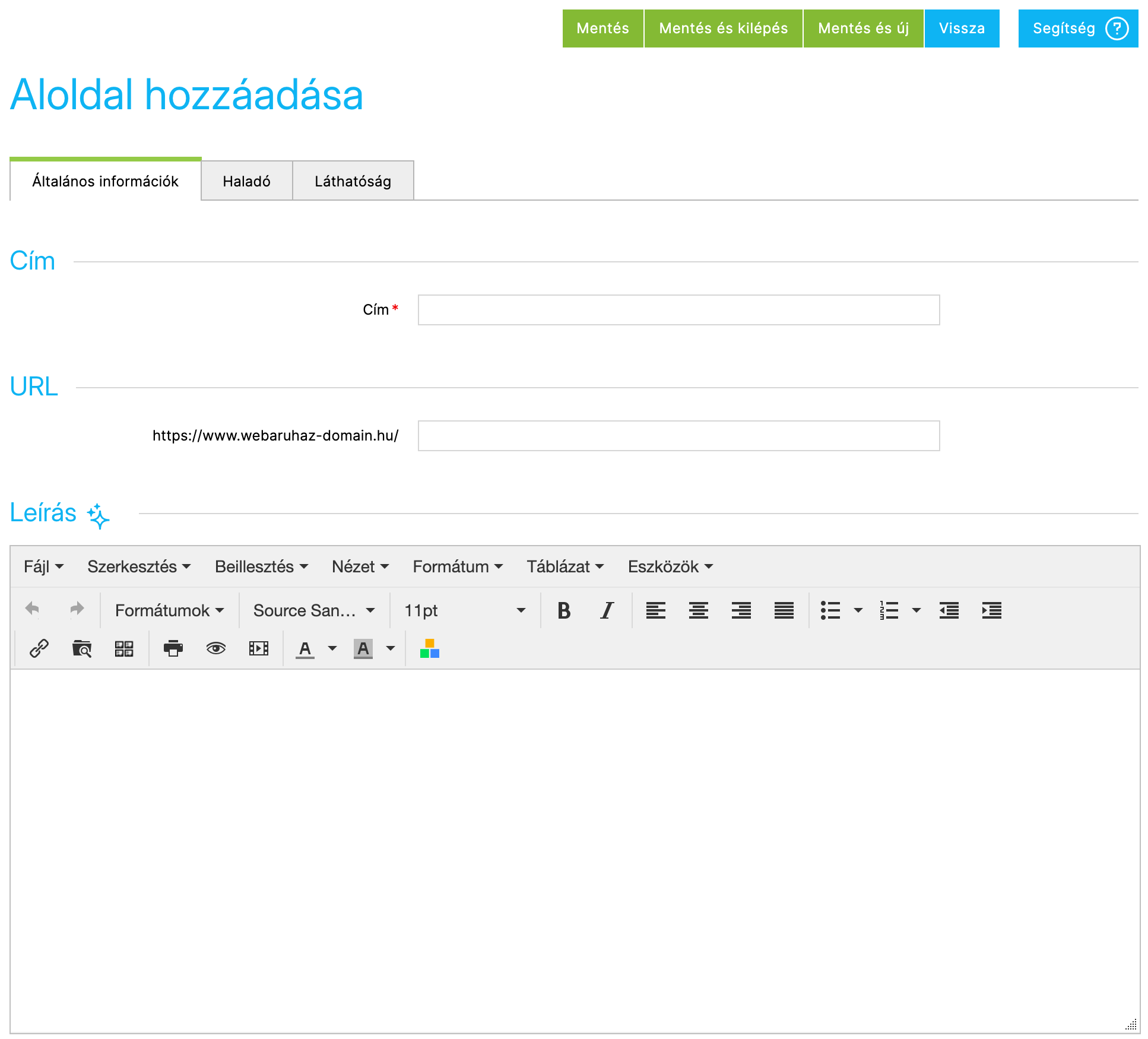Open the Source Sans font dropdown
Screen dimensions: 1148x1039
314,610
